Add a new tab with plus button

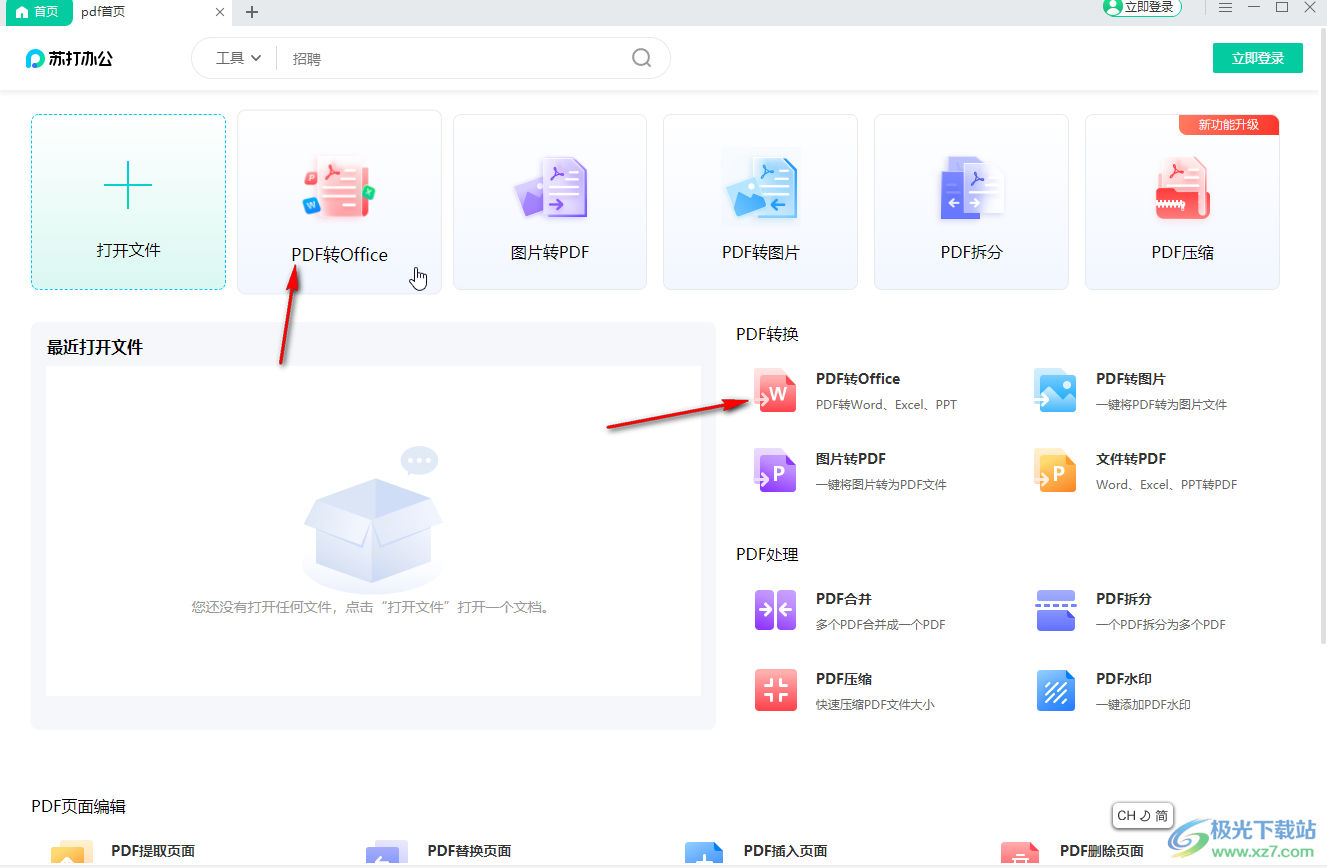[x=252, y=12]
